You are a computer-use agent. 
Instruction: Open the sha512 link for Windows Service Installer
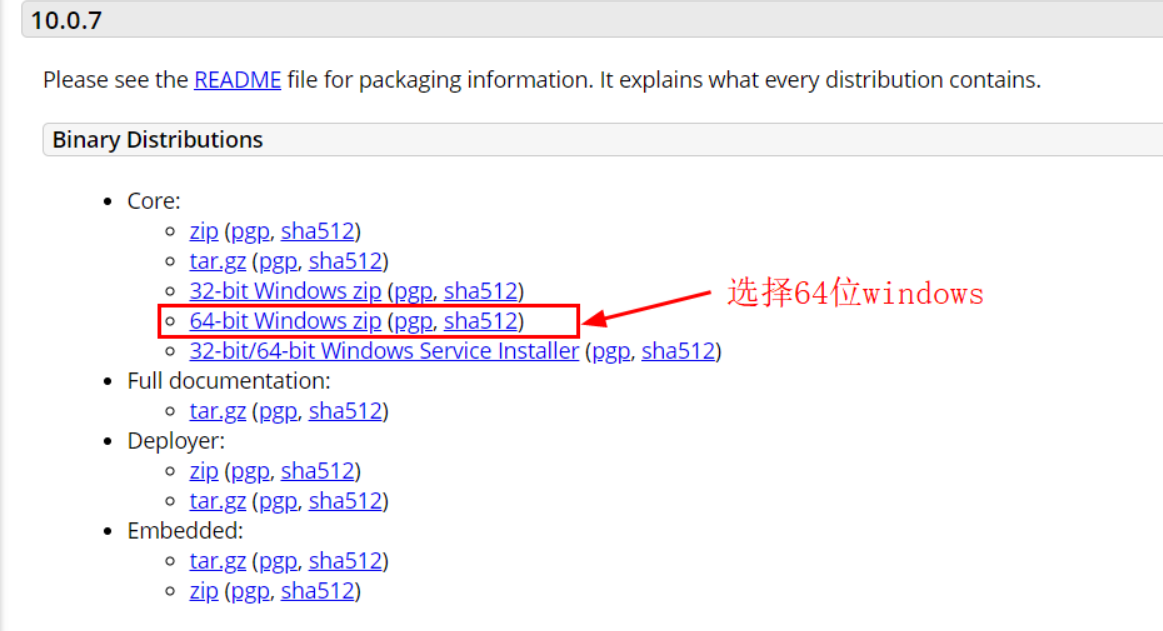coord(678,351)
